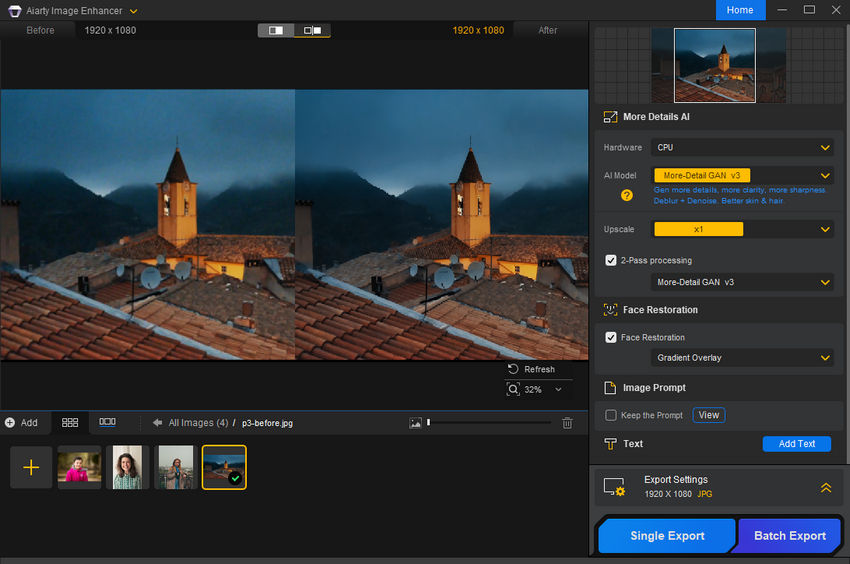This screenshot has height=564, width=850.
Task: Open the Aiarty Image Enhancer app menu chevron
Action: [133, 11]
